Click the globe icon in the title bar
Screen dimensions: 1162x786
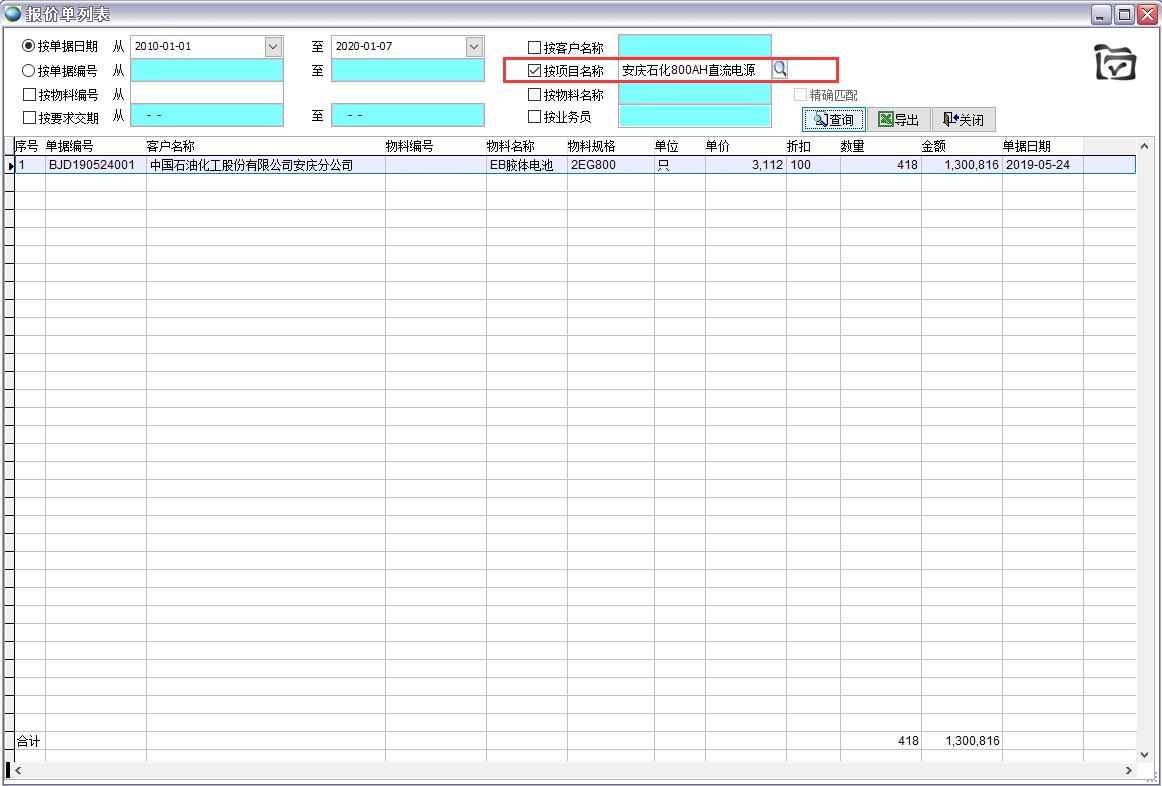coord(12,14)
